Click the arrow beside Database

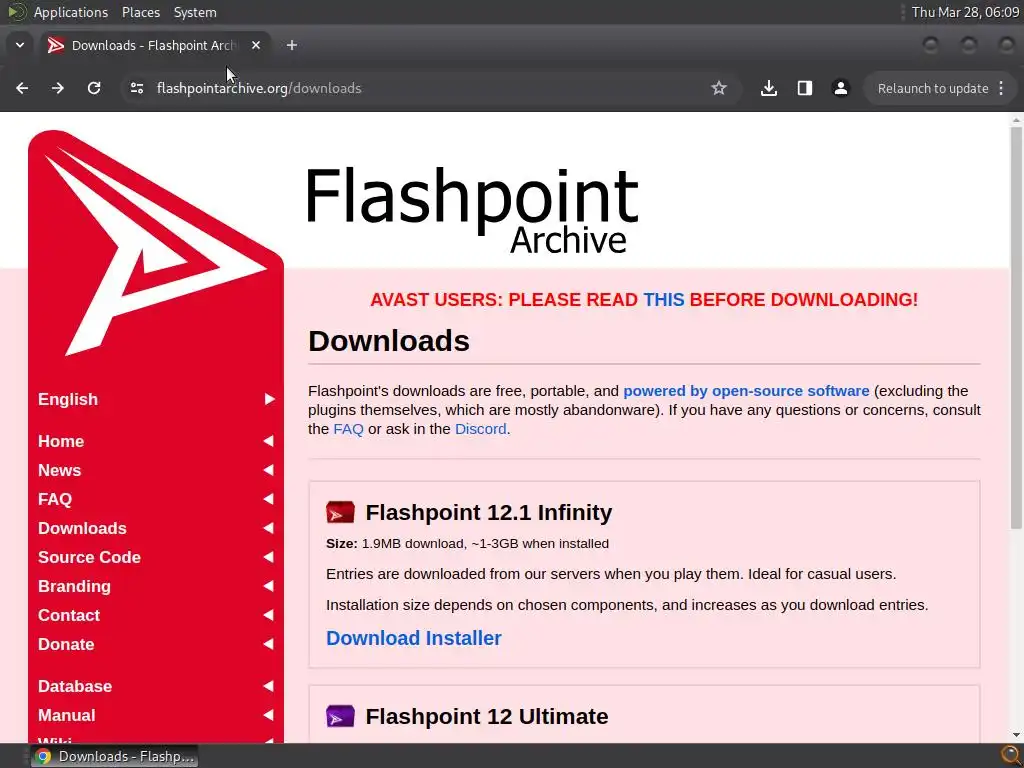pyautogui.click(x=268, y=686)
